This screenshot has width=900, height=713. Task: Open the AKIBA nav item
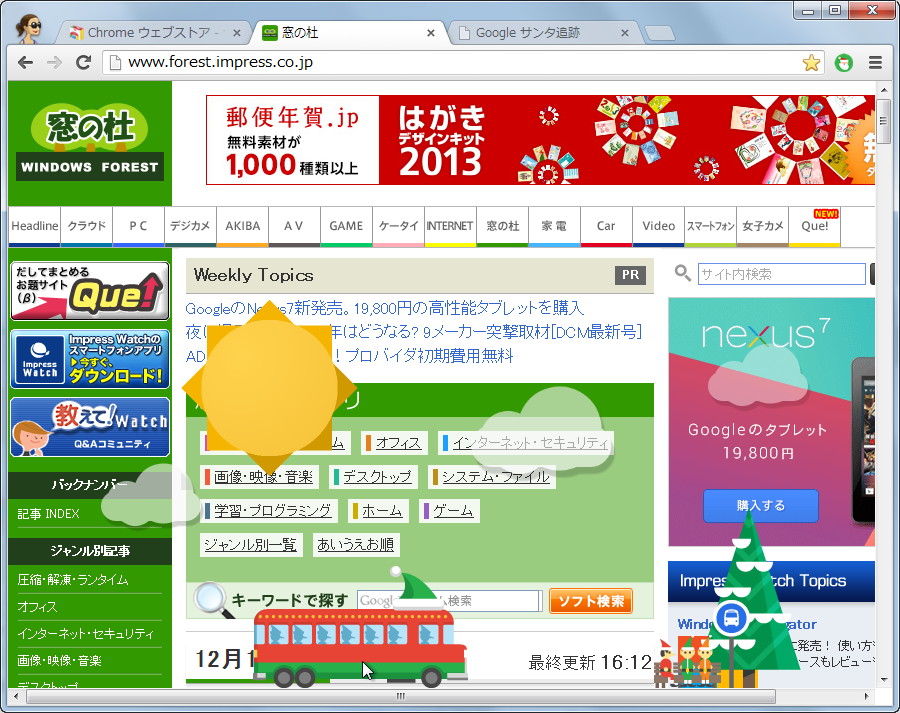pyautogui.click(x=242, y=226)
